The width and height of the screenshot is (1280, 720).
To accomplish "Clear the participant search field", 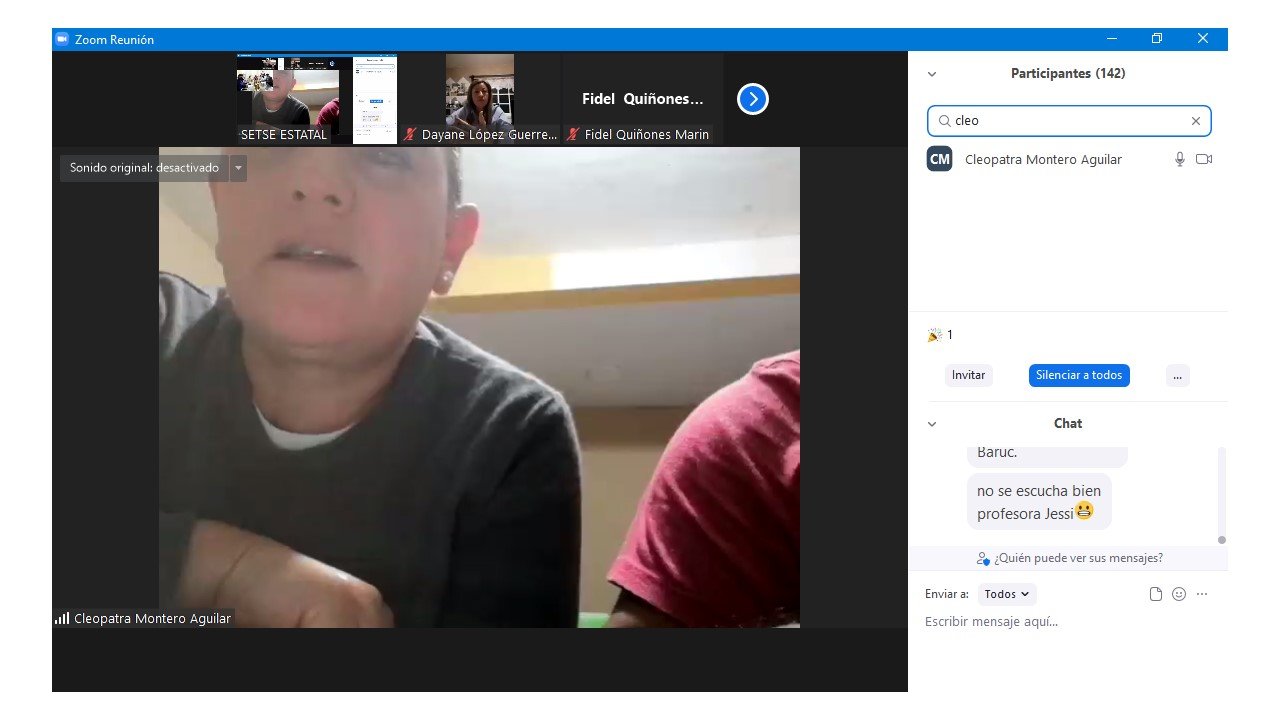I will (x=1195, y=121).
